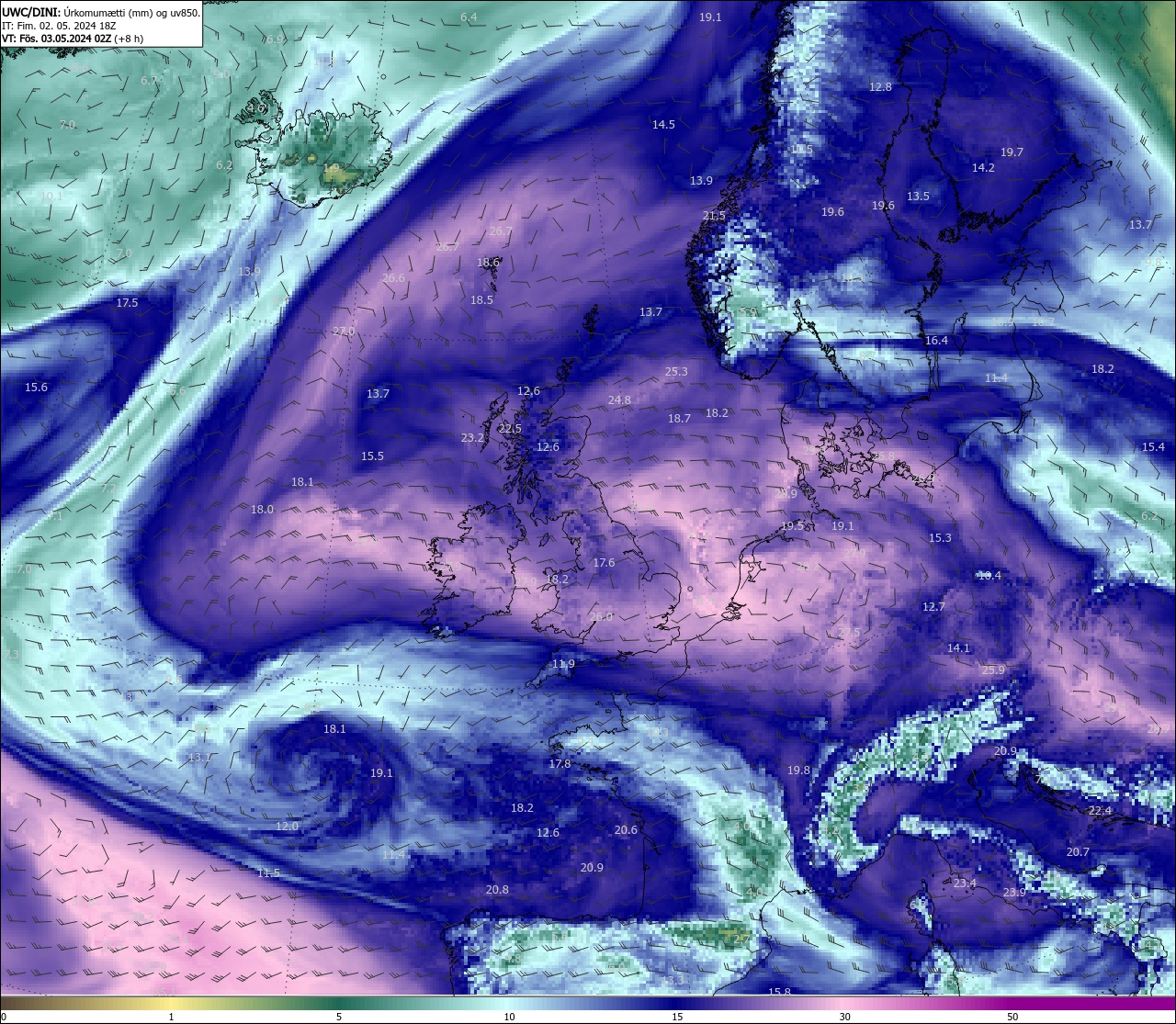
Task: Click the 20.8 value off northern Spain
Action: 497,889
